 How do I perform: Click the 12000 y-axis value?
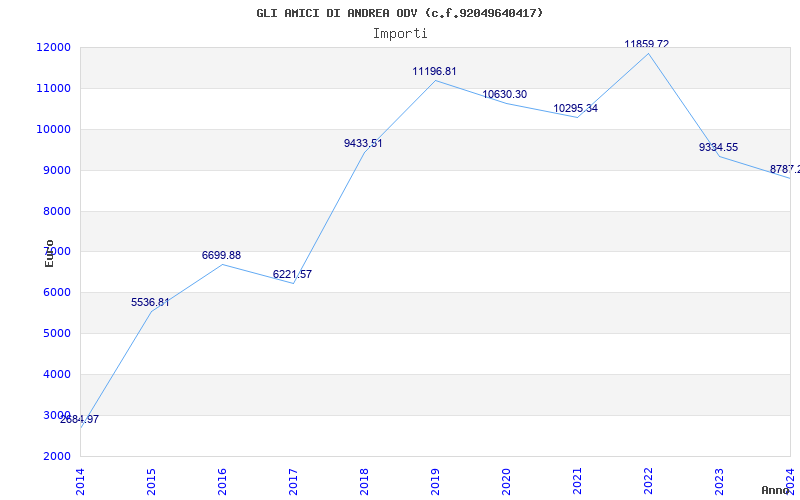(53, 47)
